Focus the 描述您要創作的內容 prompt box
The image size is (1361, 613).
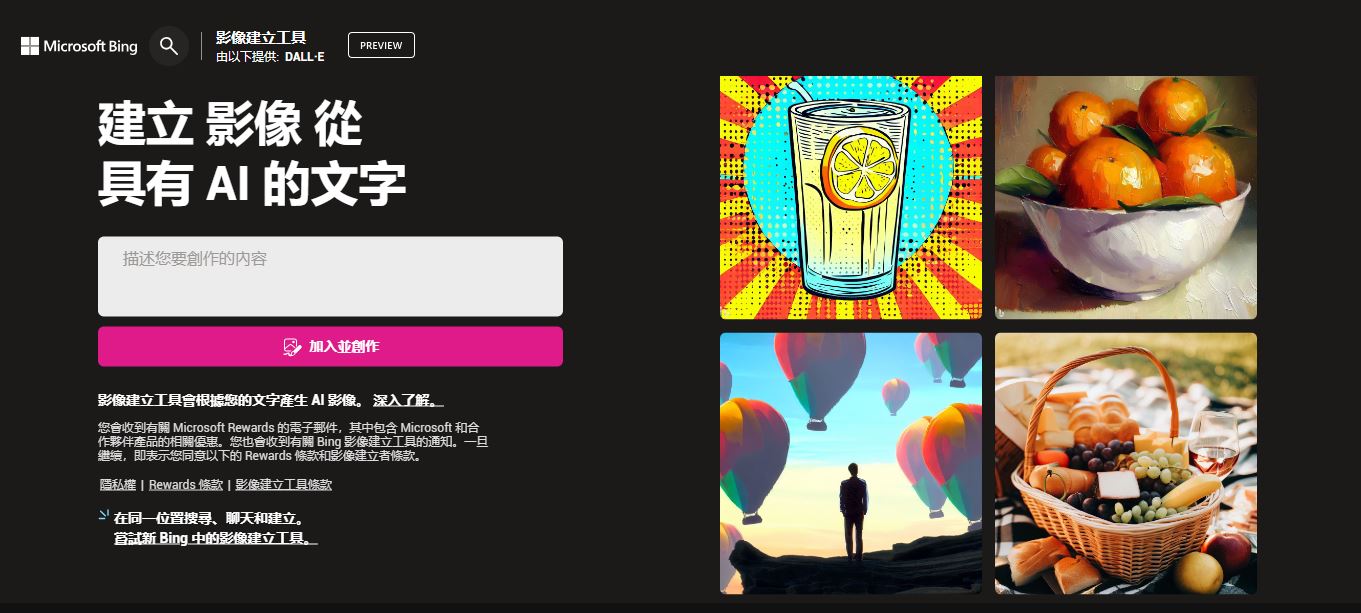[x=330, y=276]
